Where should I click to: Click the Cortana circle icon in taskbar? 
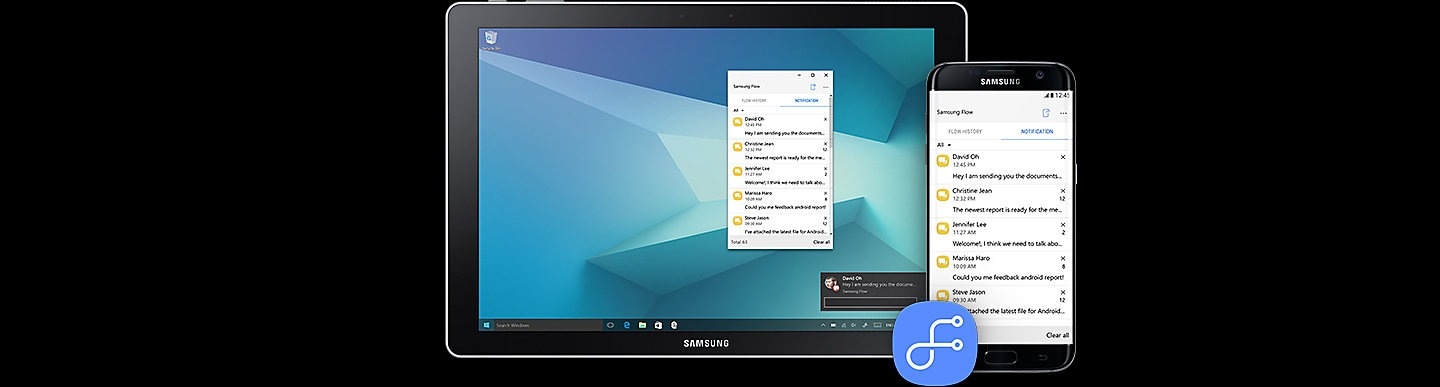click(x=610, y=325)
